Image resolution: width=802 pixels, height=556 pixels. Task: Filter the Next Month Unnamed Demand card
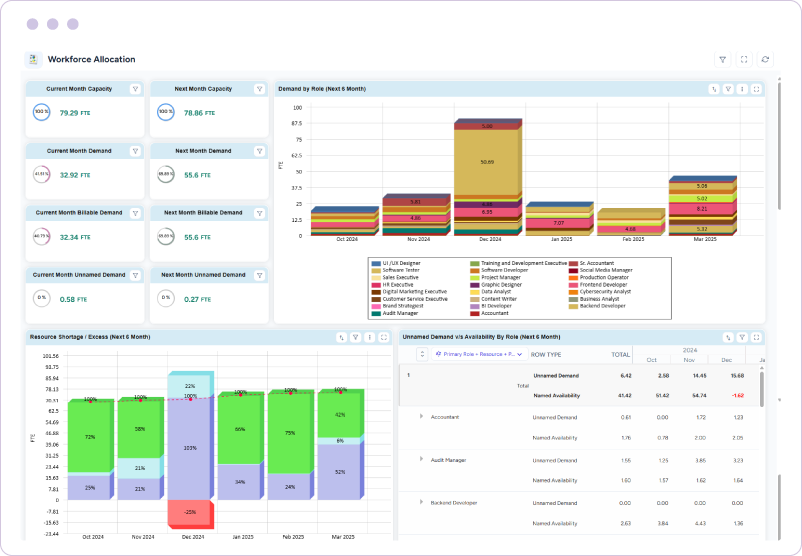click(x=259, y=275)
